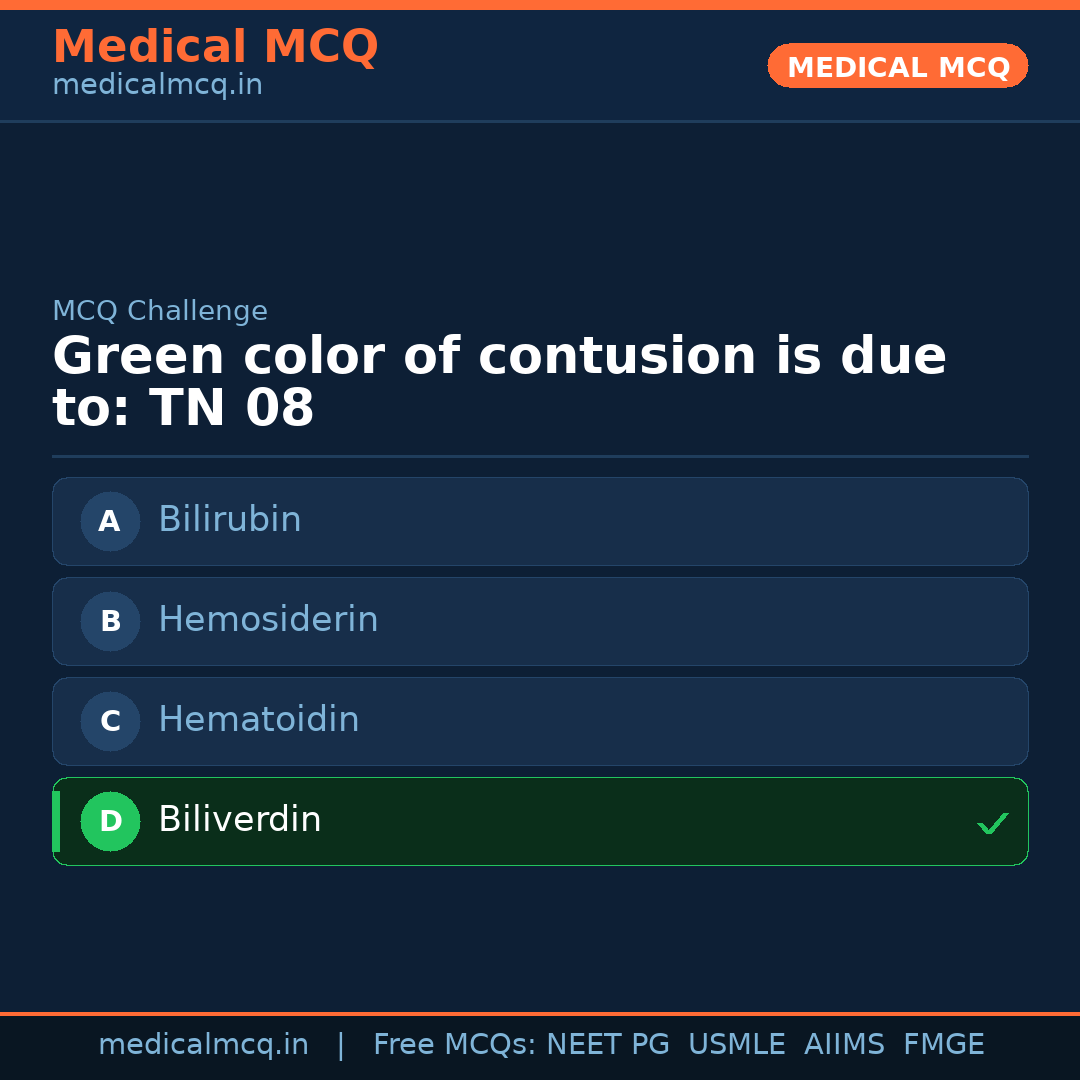Click the orange MEDICAL MCQ badge
Image resolution: width=1080 pixels, height=1080 pixels.
tap(898, 66)
